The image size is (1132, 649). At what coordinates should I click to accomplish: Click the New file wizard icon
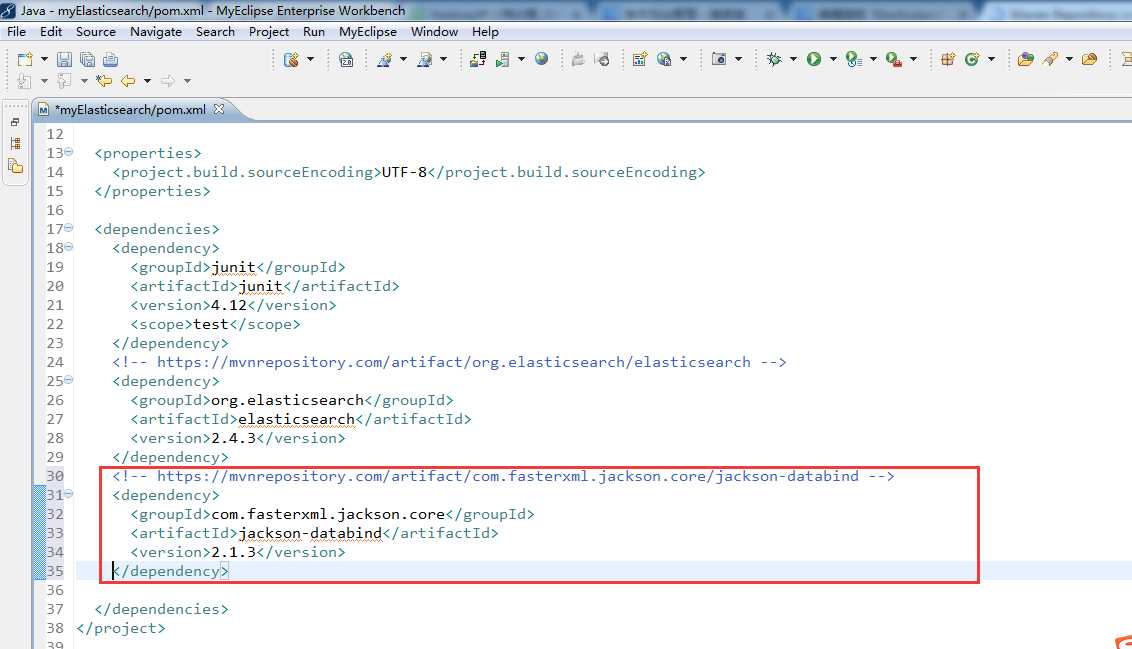[25, 59]
